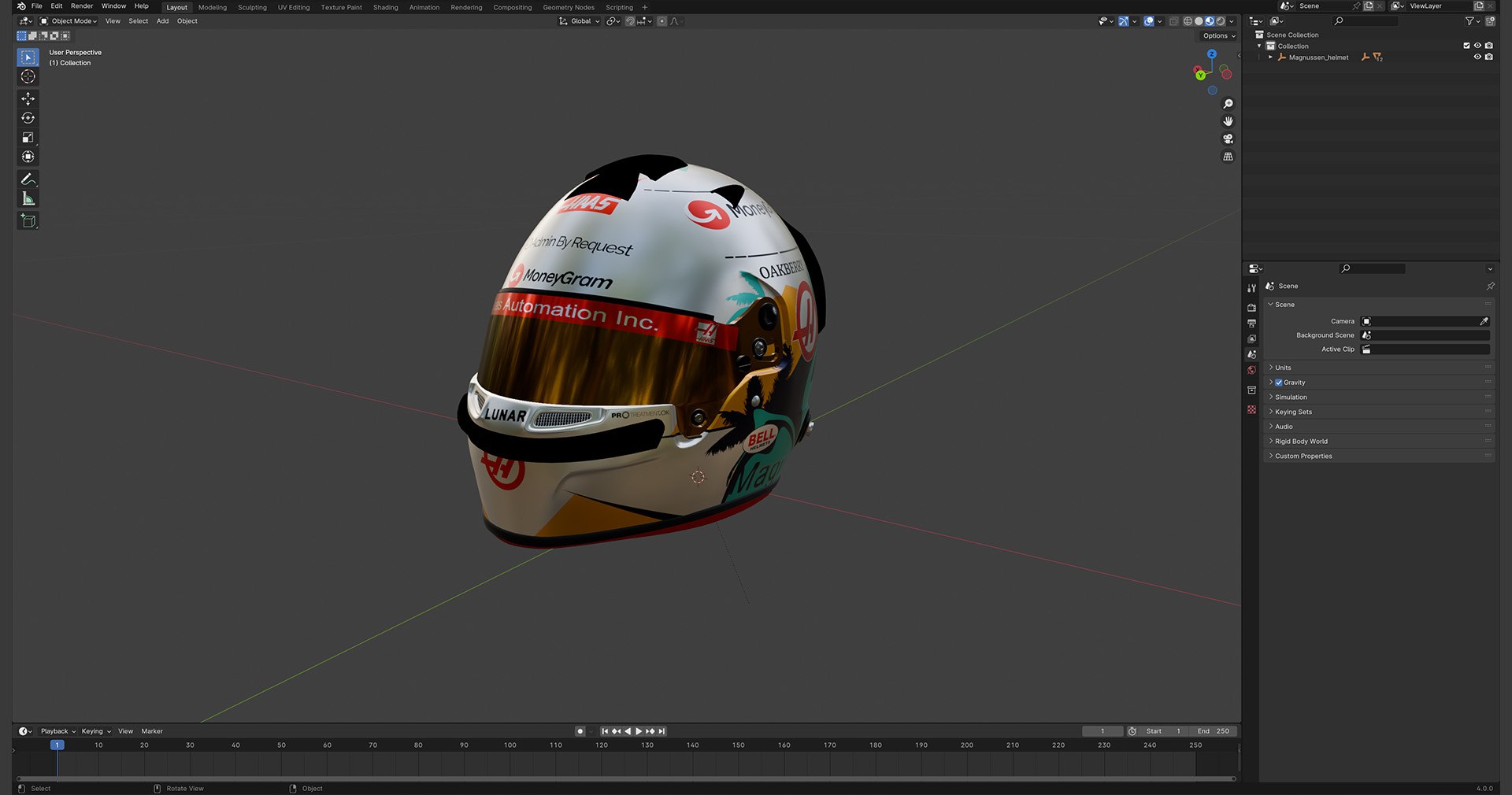The width and height of the screenshot is (1512, 795).
Task: Open the timeline Playback menu
Action: coord(57,731)
